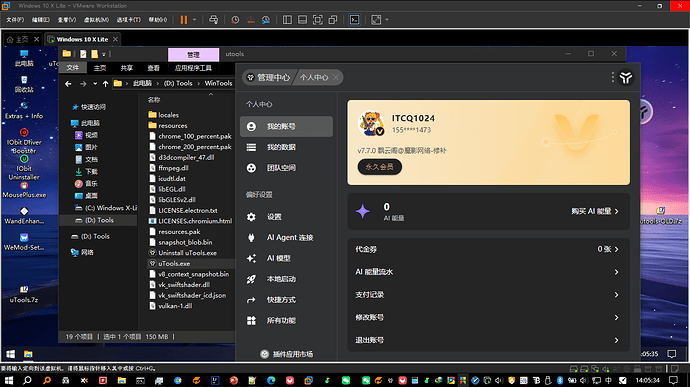Click guest Windows Start button
690x387 pixels.
(11, 354)
